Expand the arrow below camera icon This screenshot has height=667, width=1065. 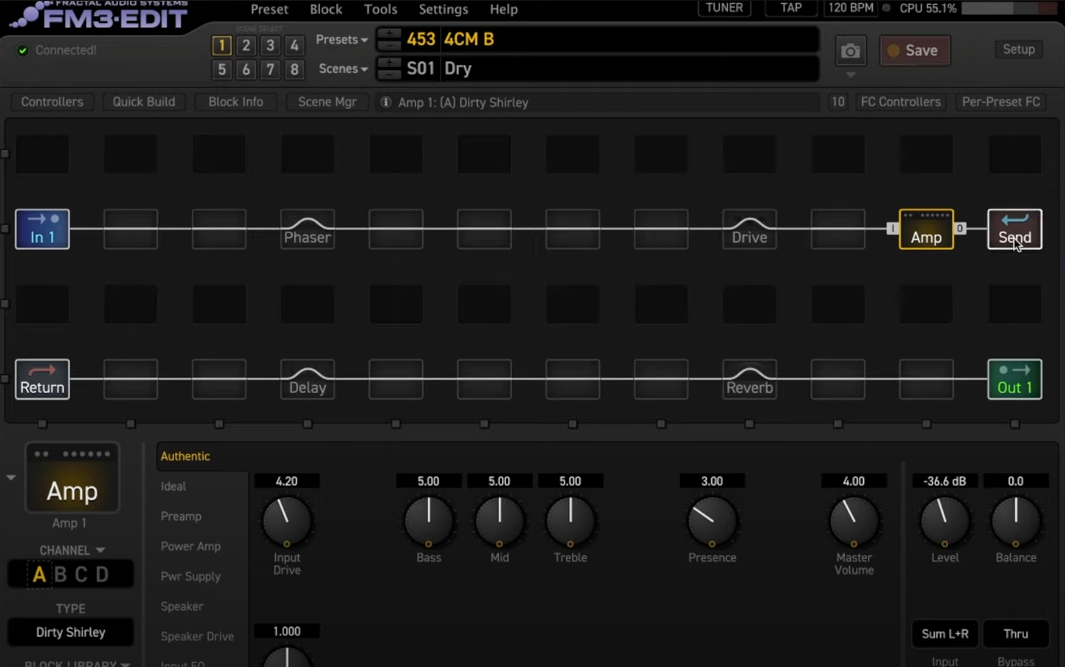(x=850, y=74)
